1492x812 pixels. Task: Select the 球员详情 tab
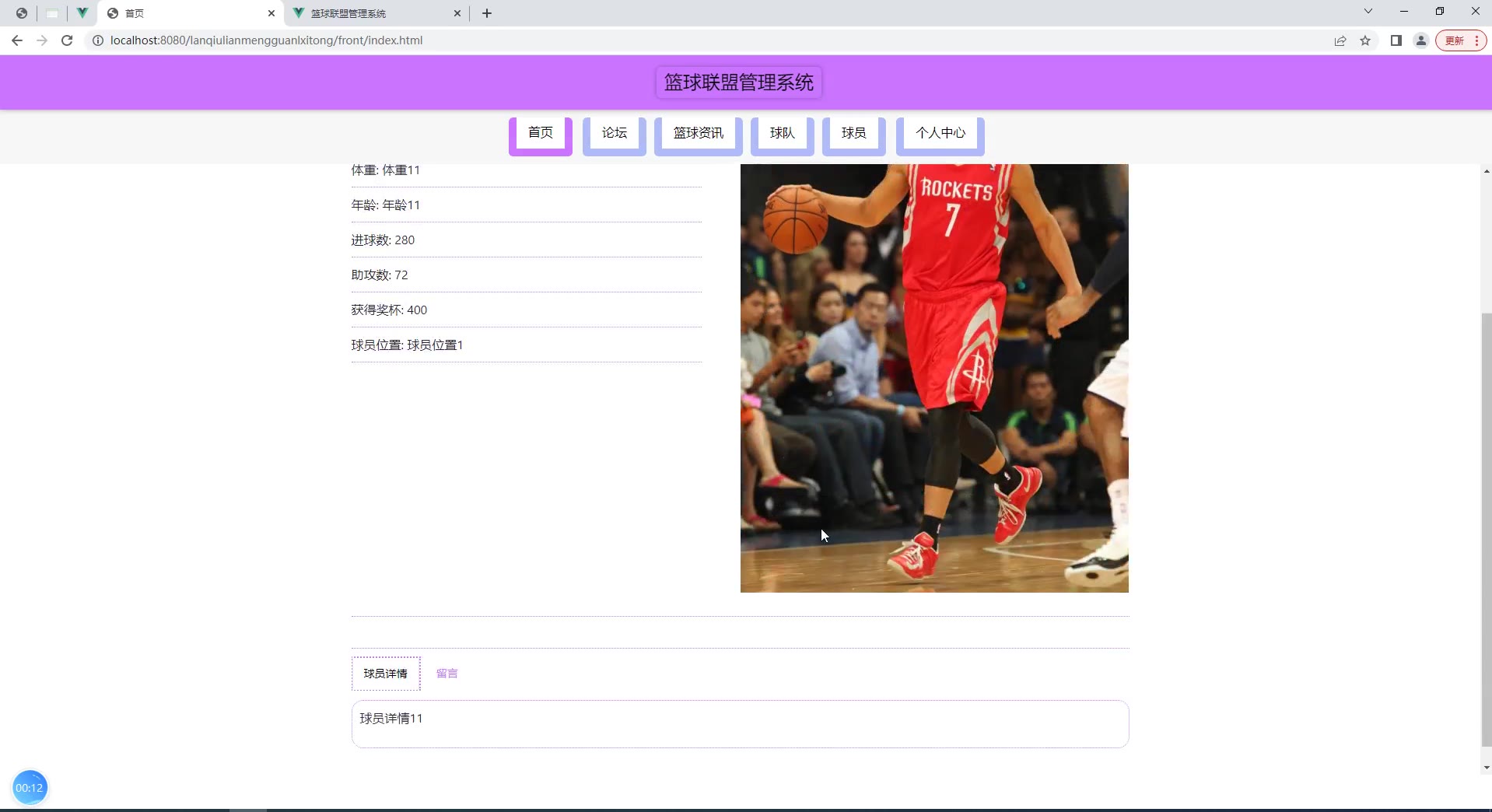coord(386,674)
